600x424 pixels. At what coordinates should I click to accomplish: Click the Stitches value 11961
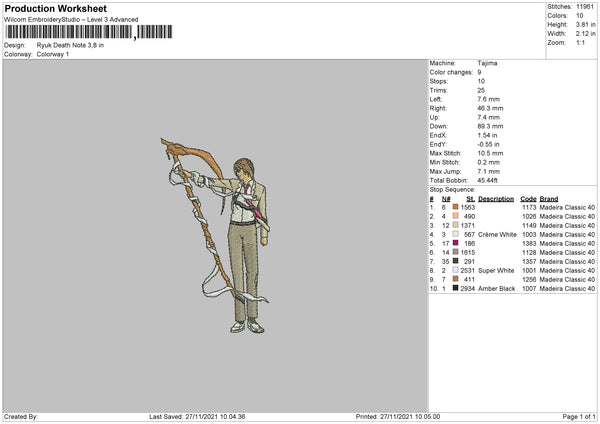point(585,7)
